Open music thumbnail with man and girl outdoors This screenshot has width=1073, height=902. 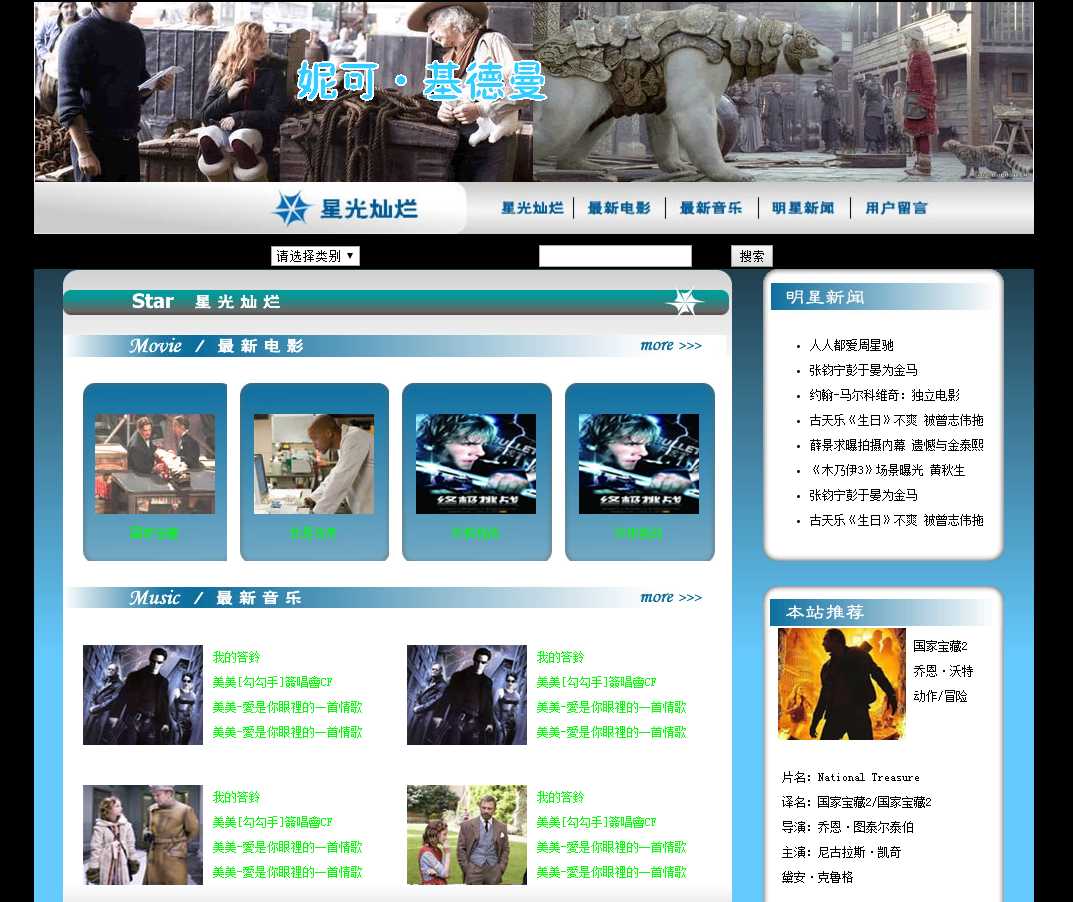tap(466, 834)
